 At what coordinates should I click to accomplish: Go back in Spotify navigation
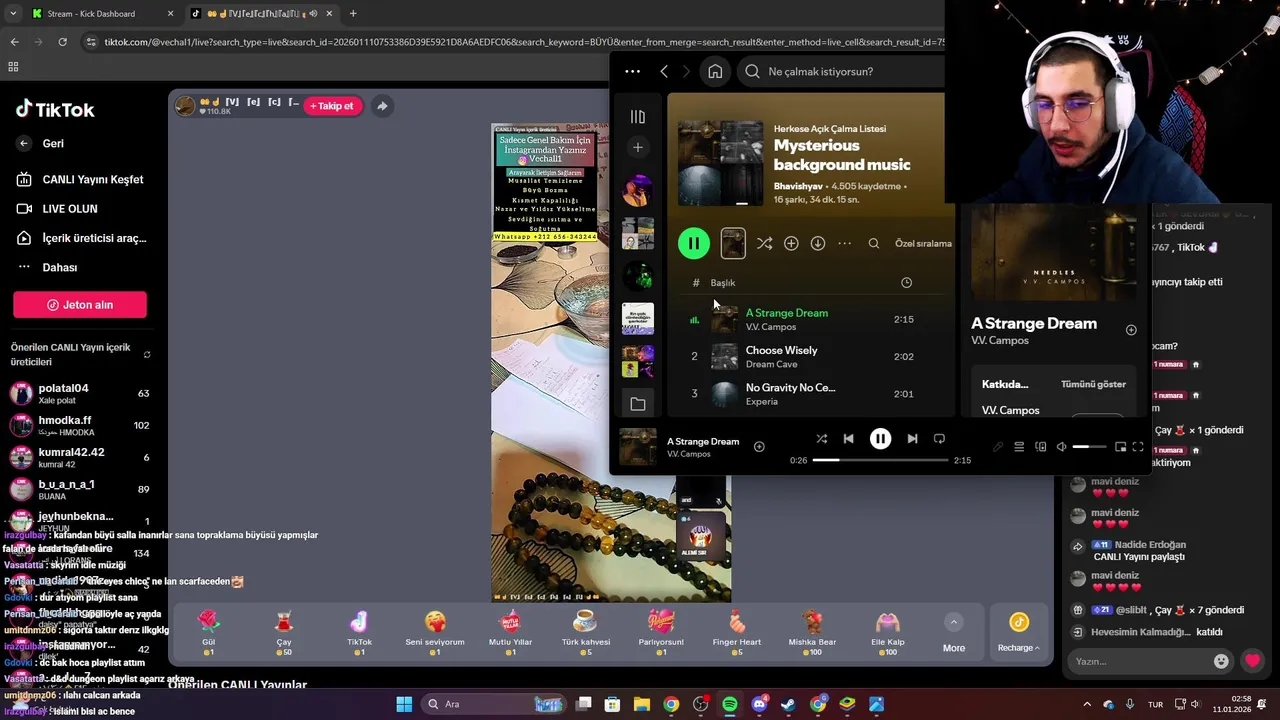click(664, 71)
